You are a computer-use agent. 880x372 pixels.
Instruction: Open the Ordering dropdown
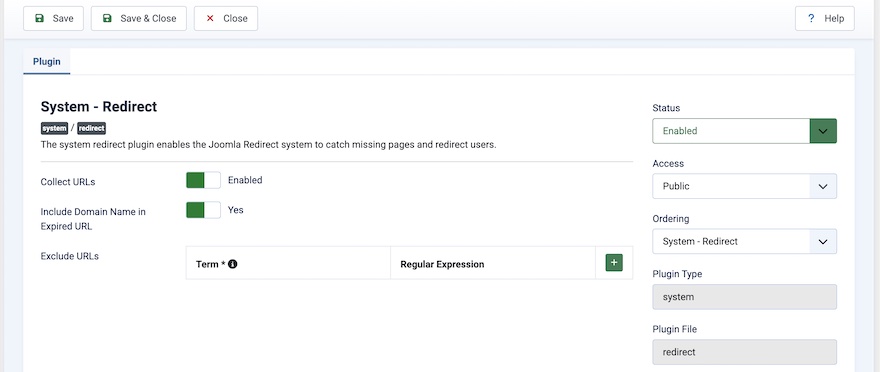tap(744, 241)
